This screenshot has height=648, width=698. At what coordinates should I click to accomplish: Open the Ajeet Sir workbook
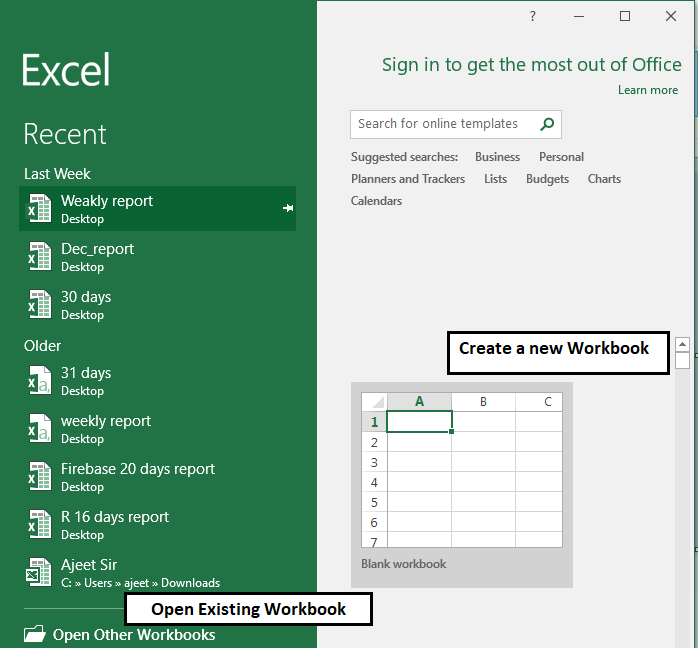click(158, 573)
